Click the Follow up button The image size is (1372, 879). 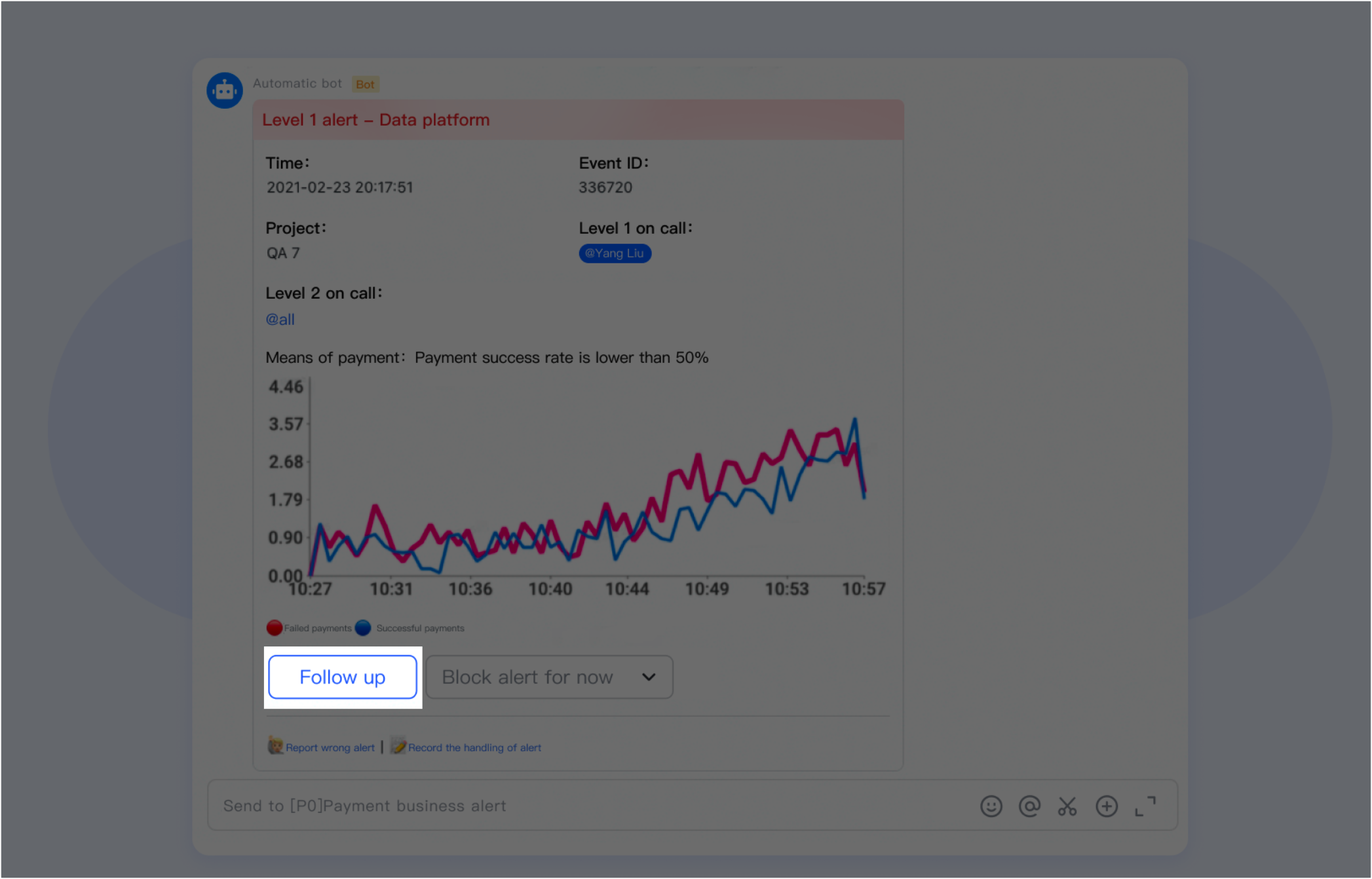click(x=343, y=677)
